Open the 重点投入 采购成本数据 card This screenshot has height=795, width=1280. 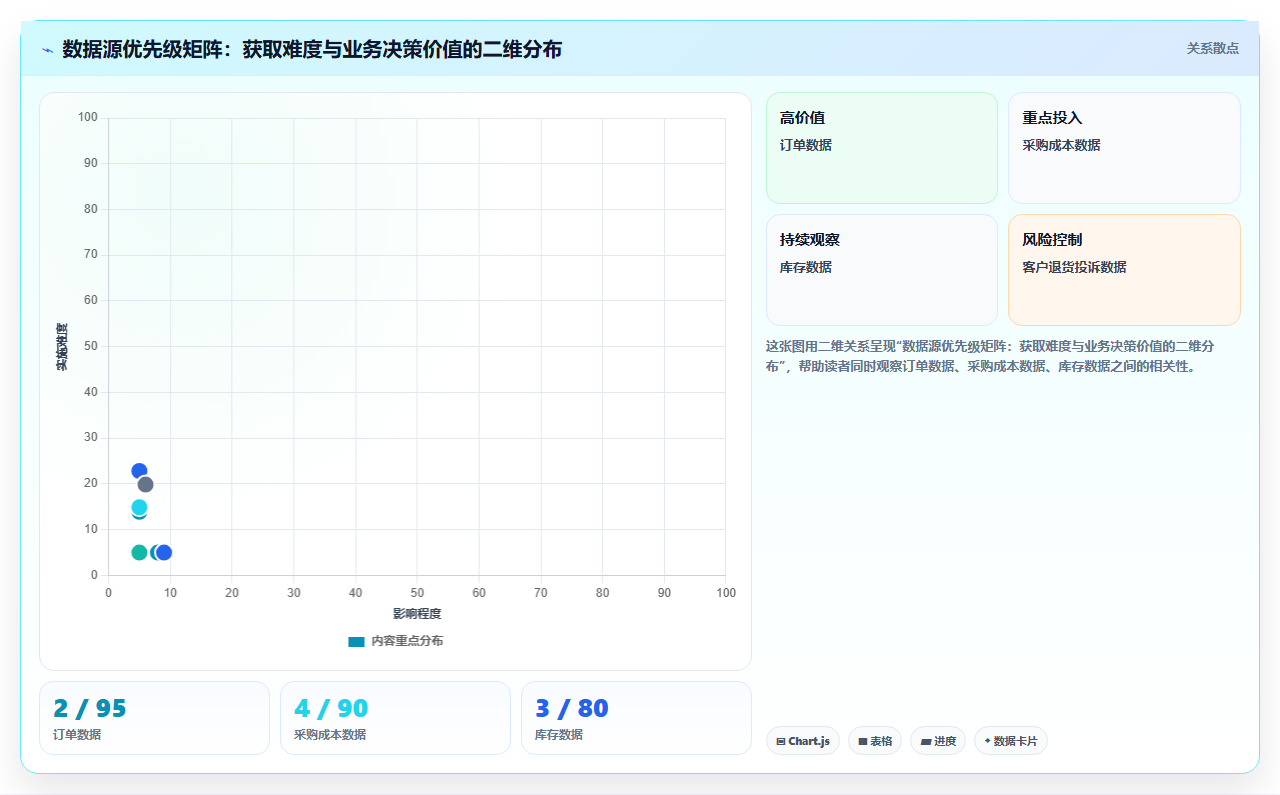click(1124, 148)
